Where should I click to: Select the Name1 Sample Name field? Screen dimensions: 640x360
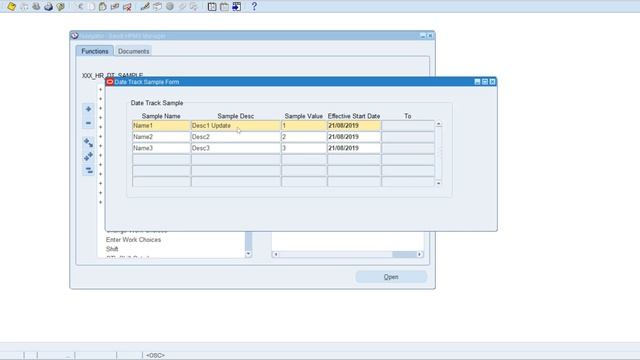click(161, 126)
